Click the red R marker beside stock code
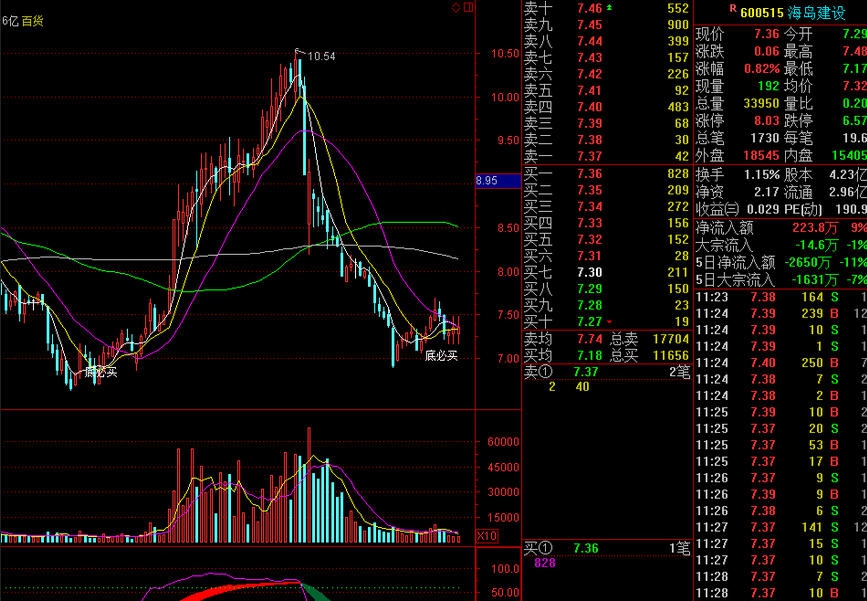 (x=732, y=9)
